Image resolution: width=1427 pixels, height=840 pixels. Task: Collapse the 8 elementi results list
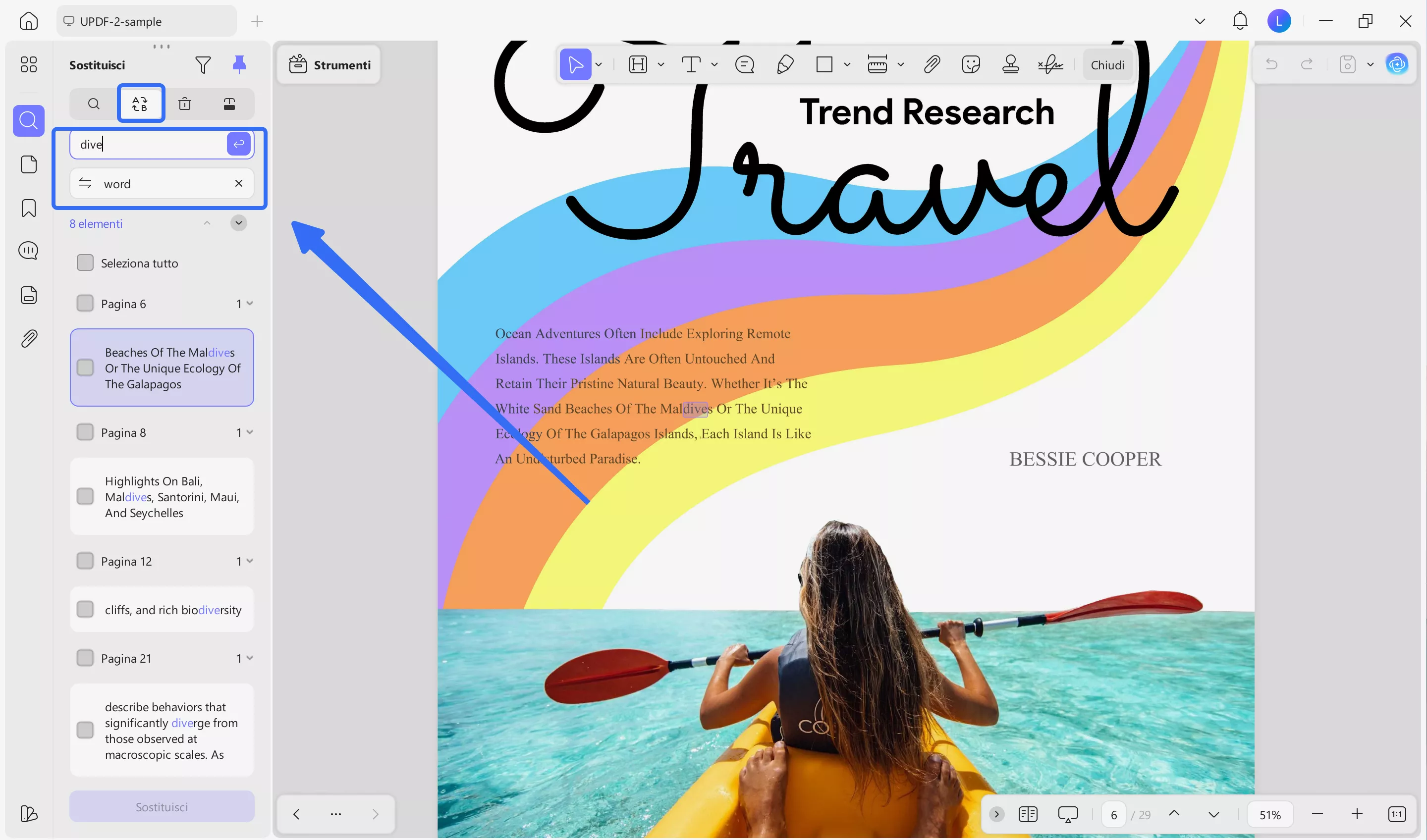tap(207, 223)
